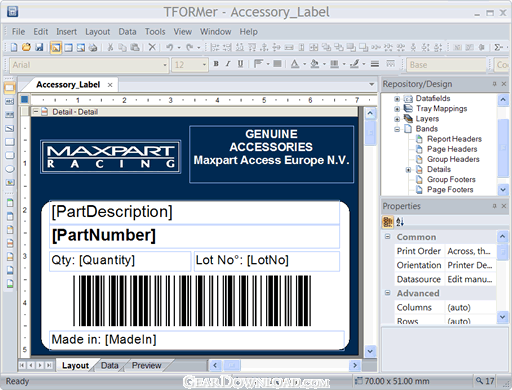512x390 pixels.
Task: Click the Bring to Front icon
Action: coord(351,48)
